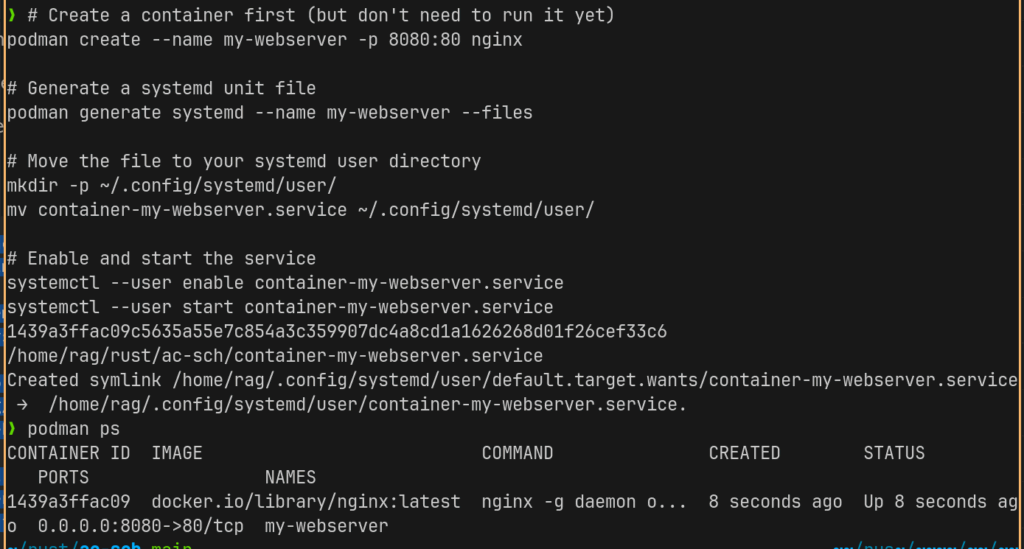Click the 'my-webserver' container name in ps output

[327, 526]
